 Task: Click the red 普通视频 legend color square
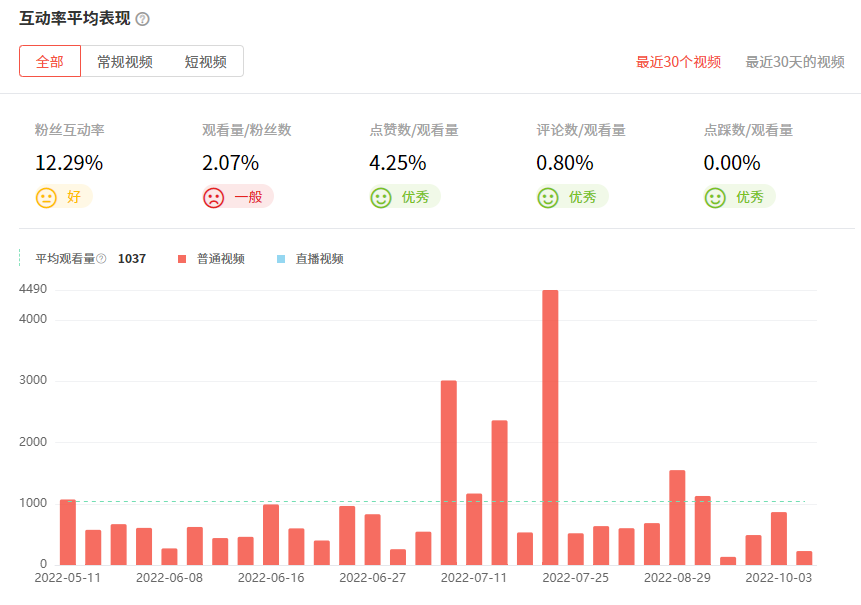click(x=182, y=259)
